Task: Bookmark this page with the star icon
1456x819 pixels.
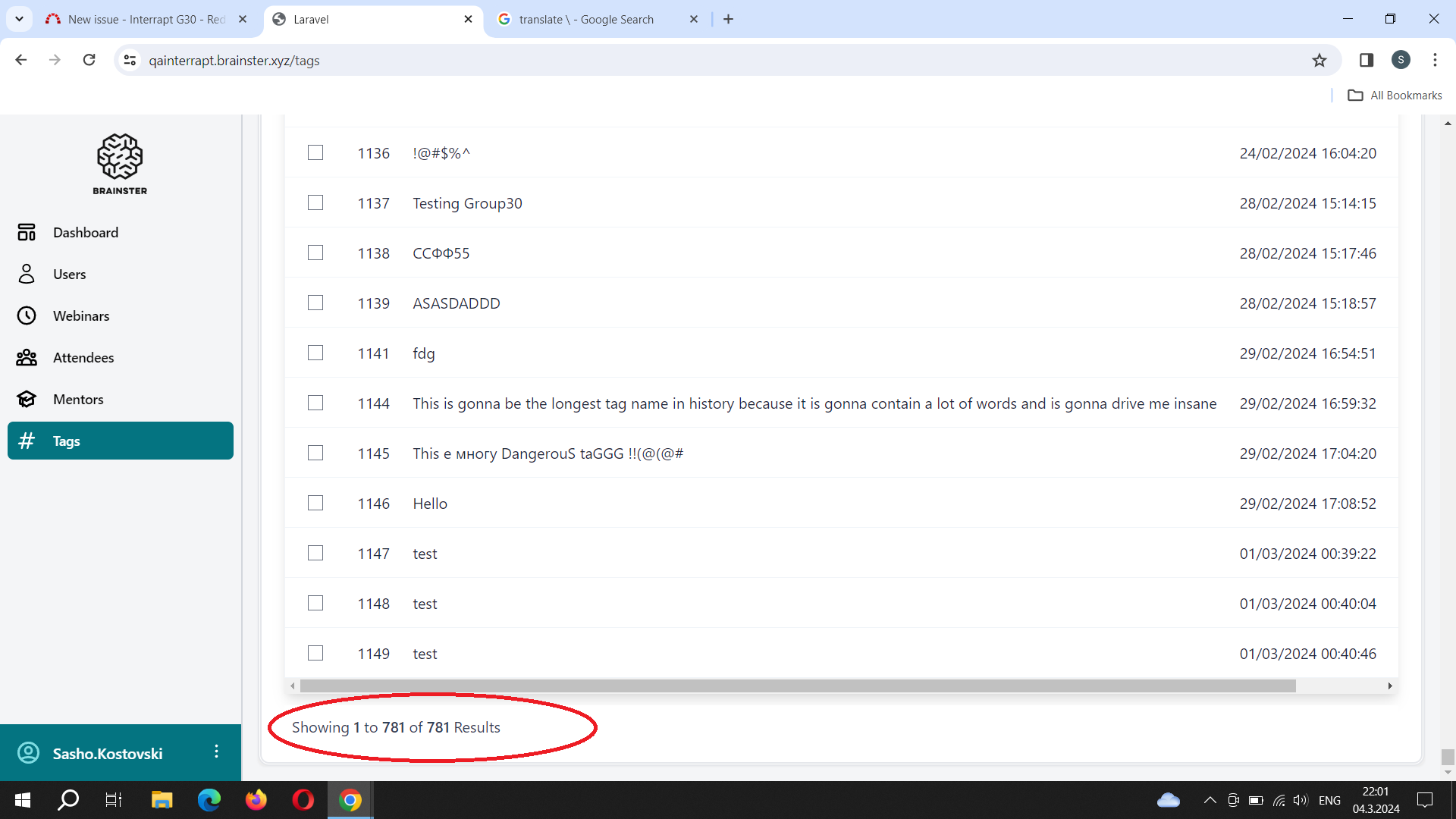Action: (x=1319, y=61)
